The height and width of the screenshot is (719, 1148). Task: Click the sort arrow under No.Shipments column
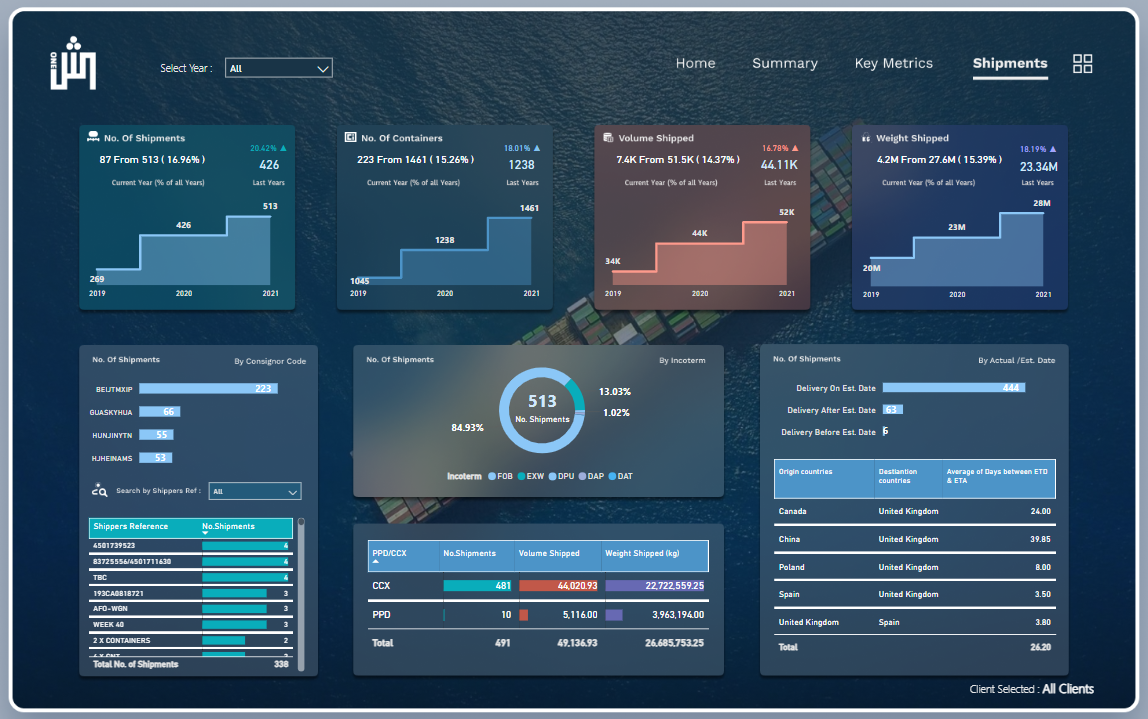pos(205,533)
